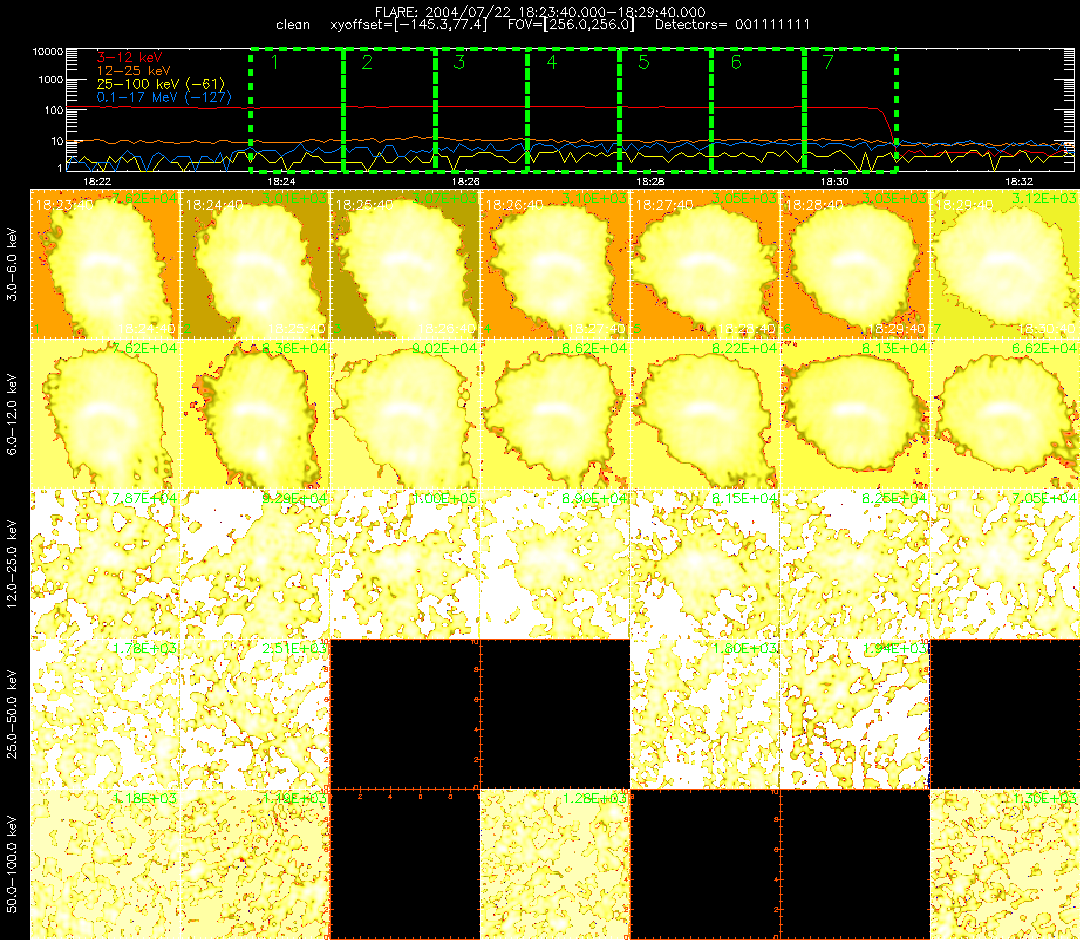Click the yellow '25-100 keV (-61)' legend entry

[x=160, y=84]
